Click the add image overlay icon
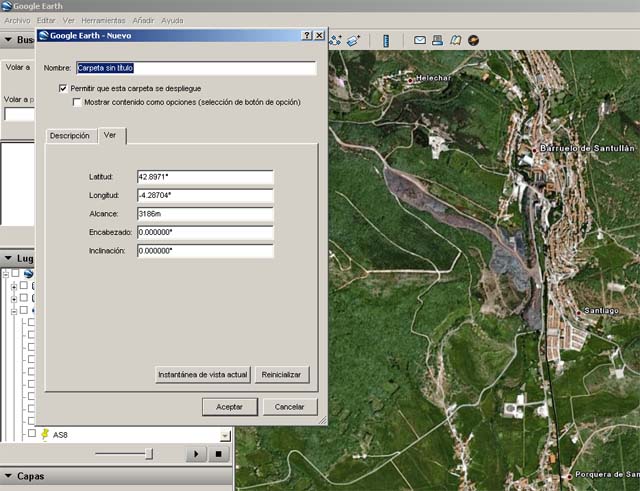This screenshot has height=491, width=640. pos(353,40)
